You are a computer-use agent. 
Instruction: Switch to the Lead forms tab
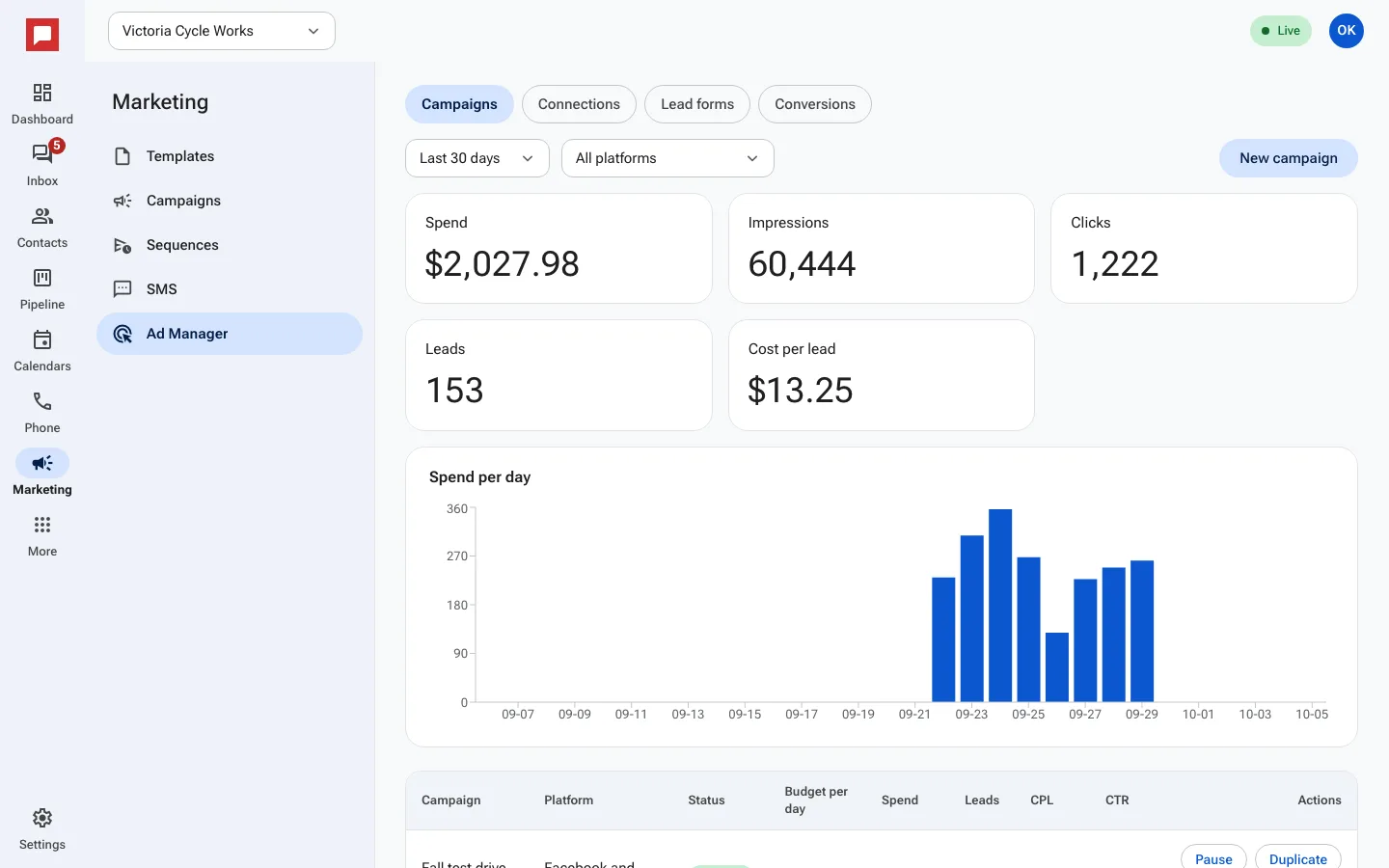click(697, 104)
